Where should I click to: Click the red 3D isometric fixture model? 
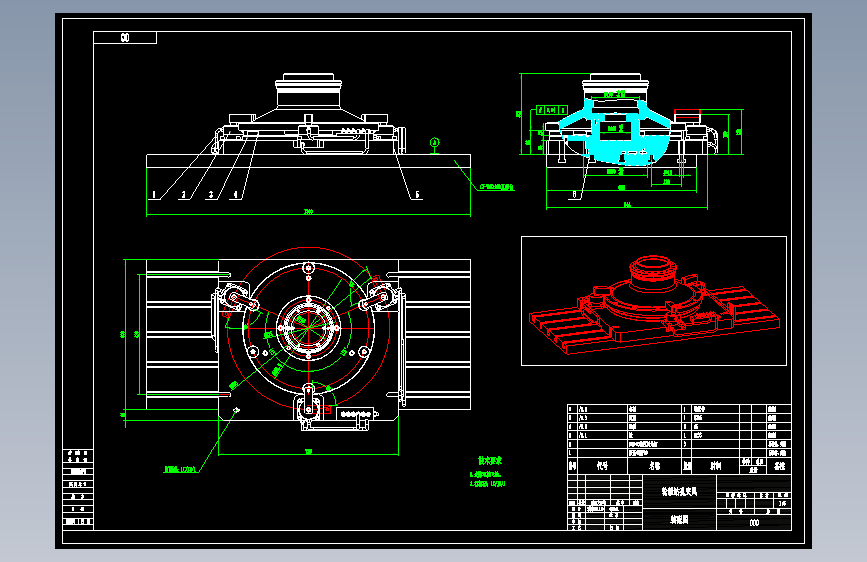(654, 304)
